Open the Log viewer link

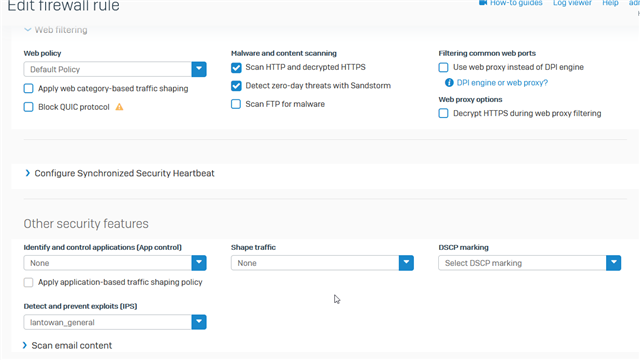572,3
